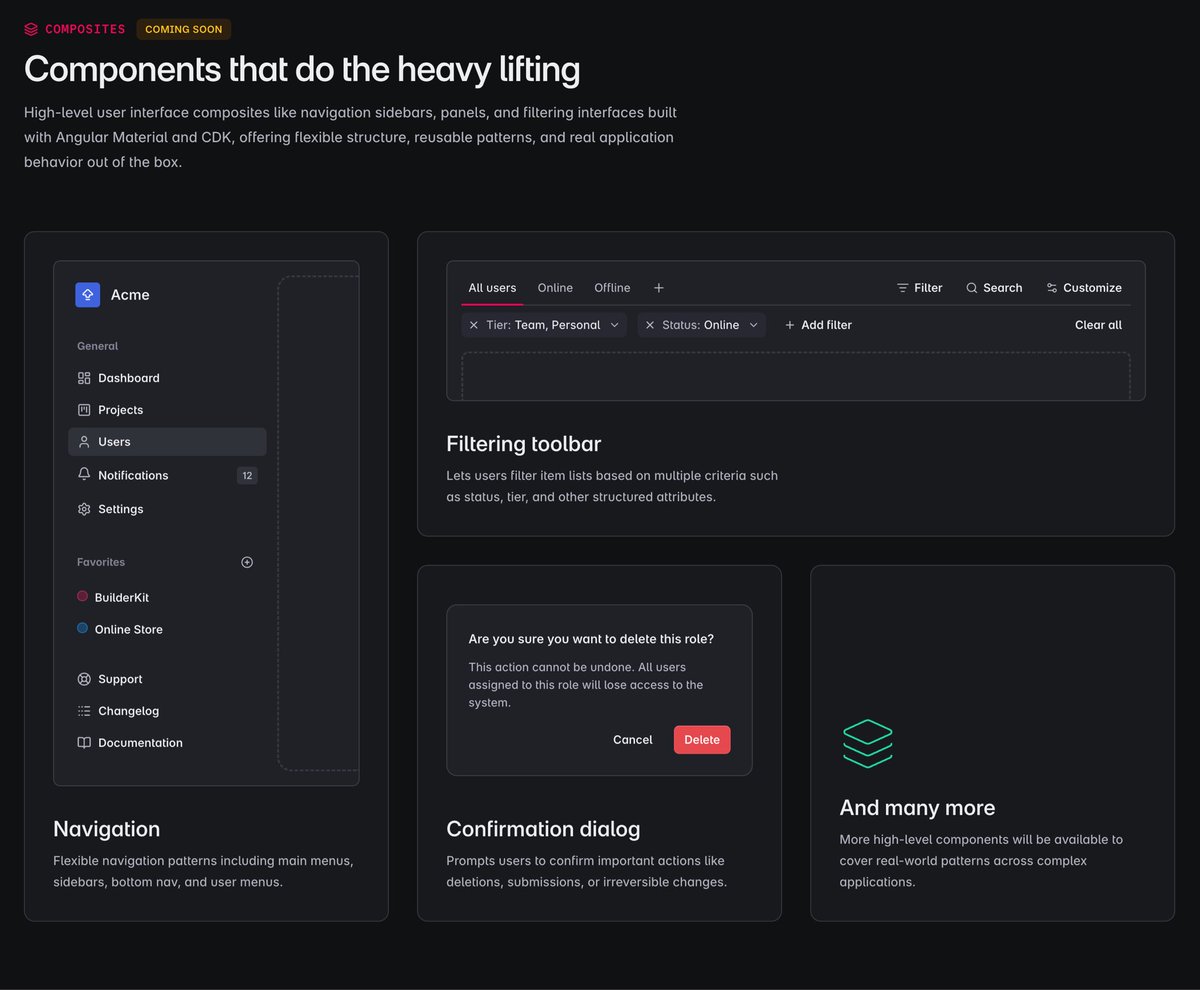Click the Composites layers icon in header
This screenshot has width=1200, height=990.
[31, 29]
